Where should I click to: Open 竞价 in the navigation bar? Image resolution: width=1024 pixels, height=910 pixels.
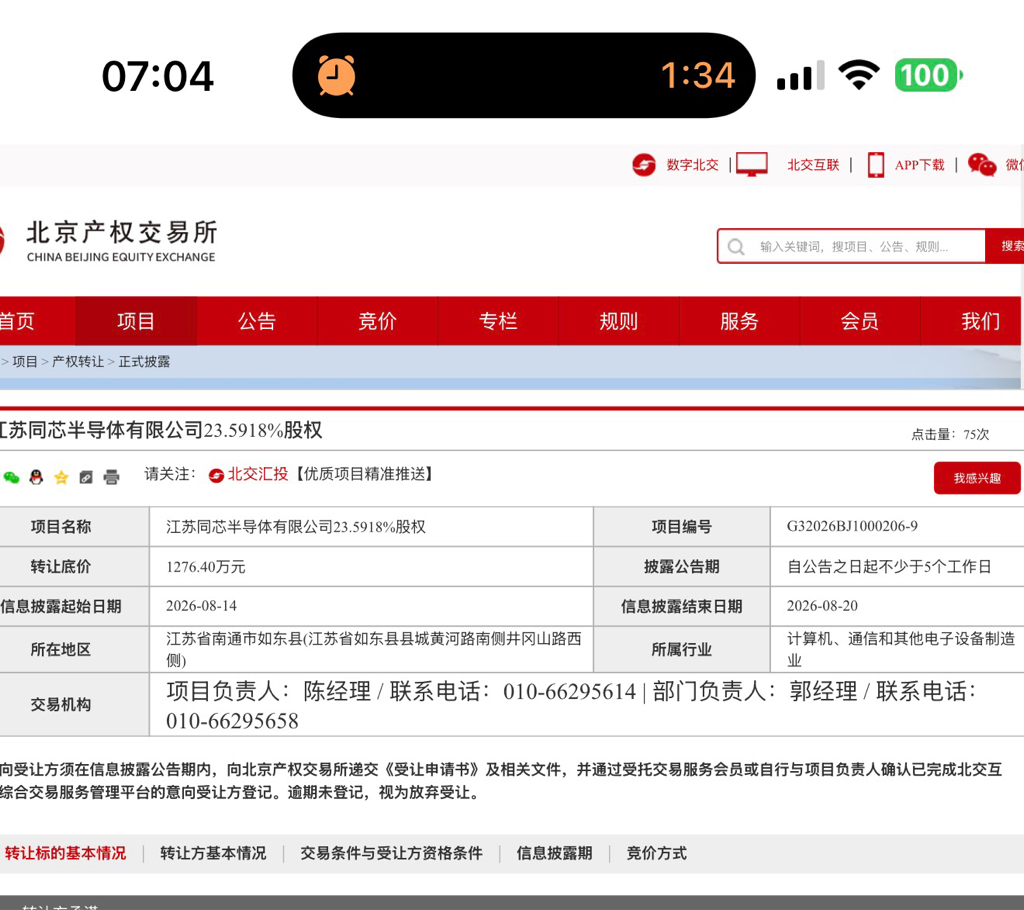point(377,321)
